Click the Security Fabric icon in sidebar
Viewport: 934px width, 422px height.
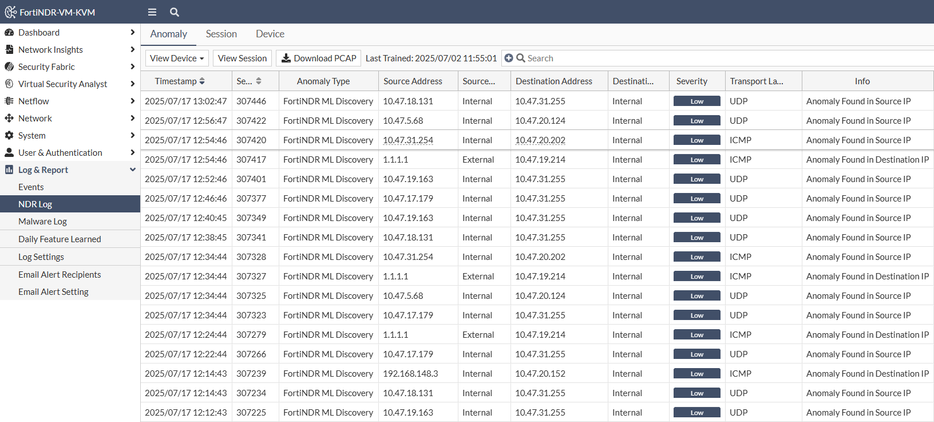pyautogui.click(x=9, y=67)
